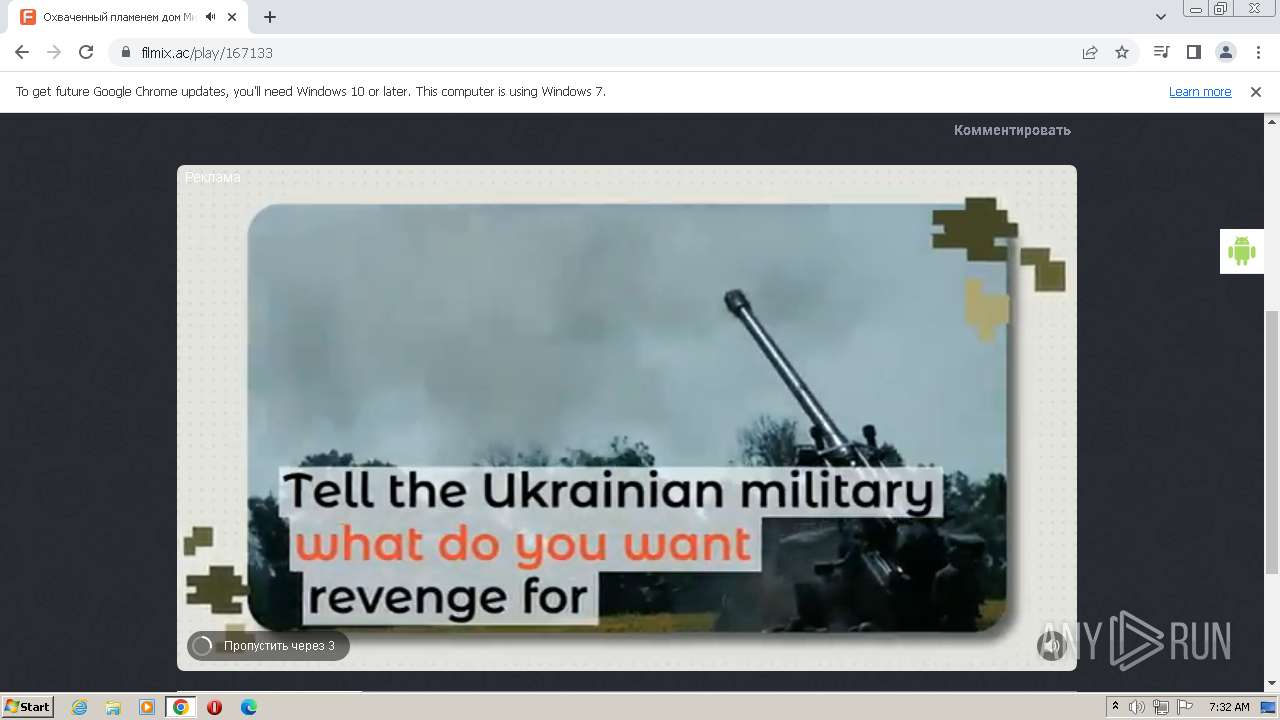Viewport: 1280px width, 720px height.
Task: Mute the tab via the speaker icon on tab
Action: (210, 17)
